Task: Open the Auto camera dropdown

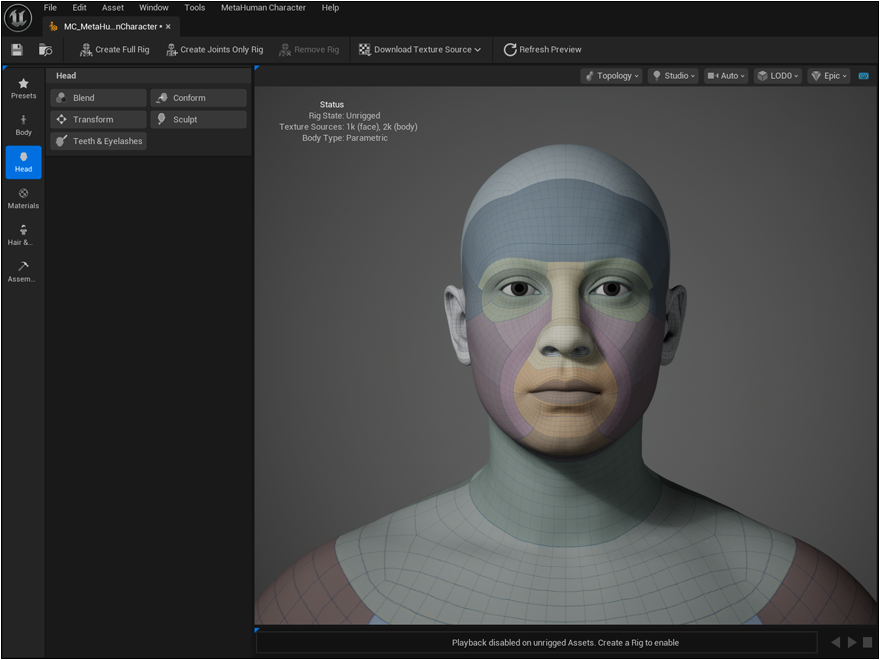Action: coord(726,76)
